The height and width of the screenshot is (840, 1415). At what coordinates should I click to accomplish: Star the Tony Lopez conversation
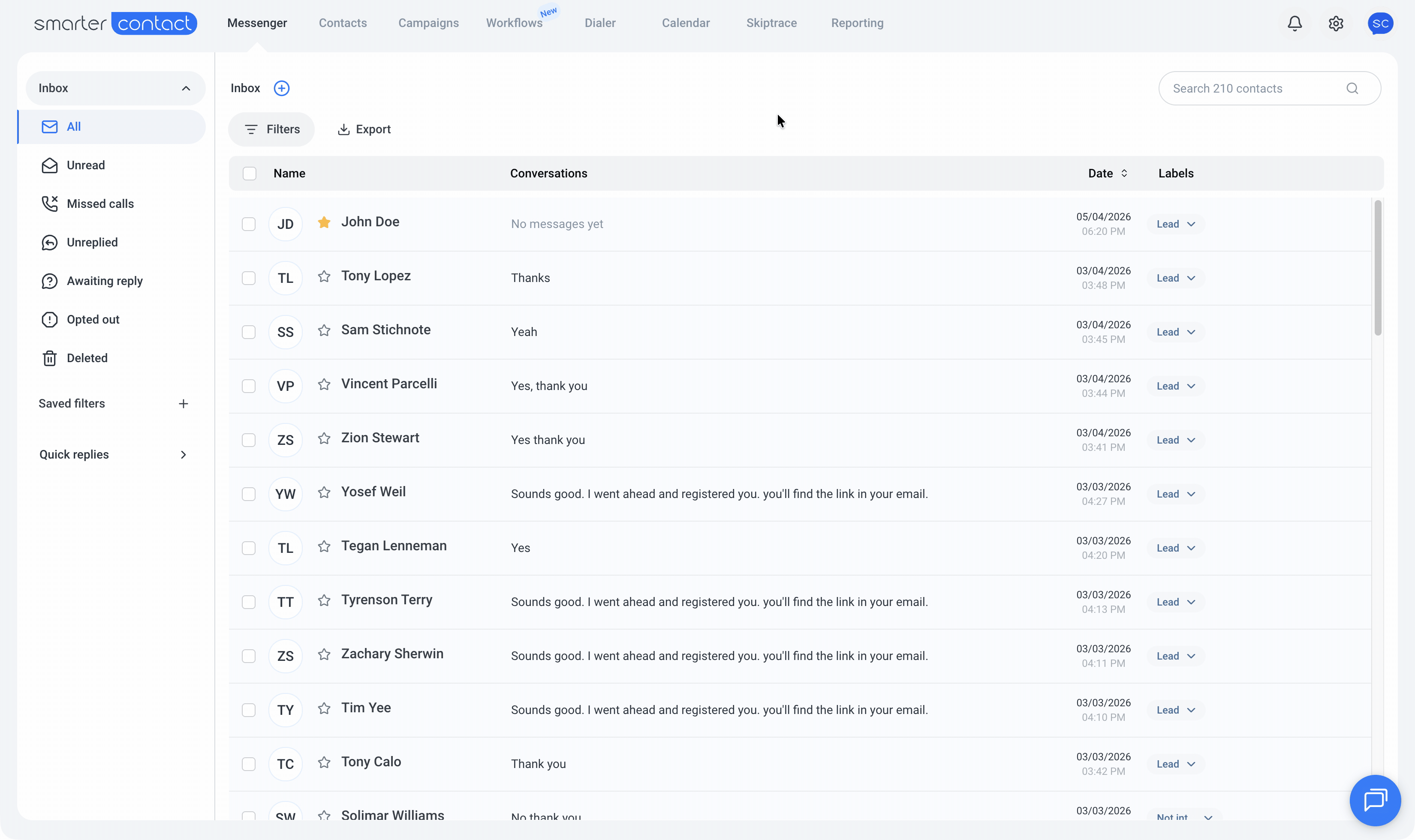(x=324, y=276)
